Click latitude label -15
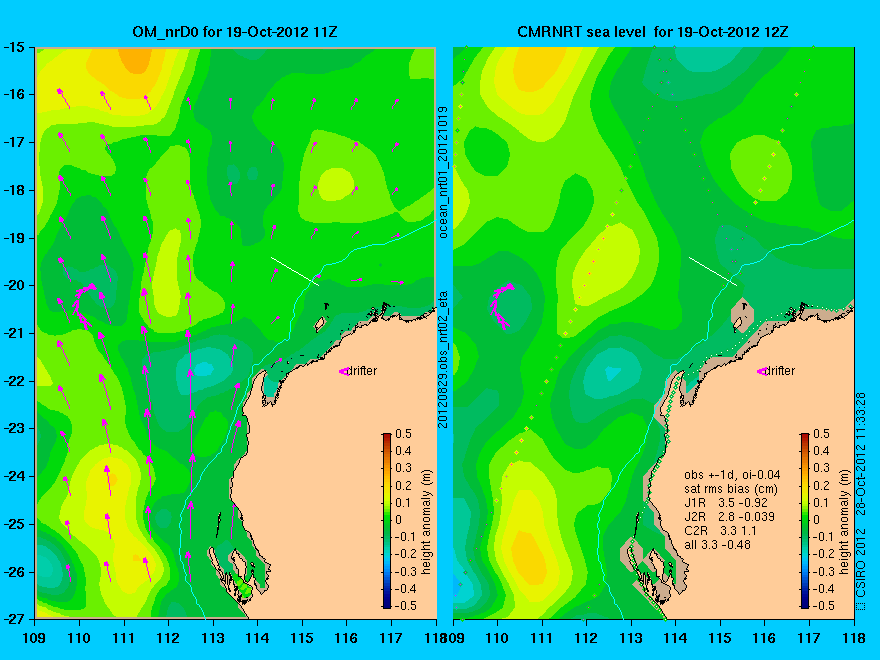This screenshot has width=880, height=660. click(x=14, y=47)
